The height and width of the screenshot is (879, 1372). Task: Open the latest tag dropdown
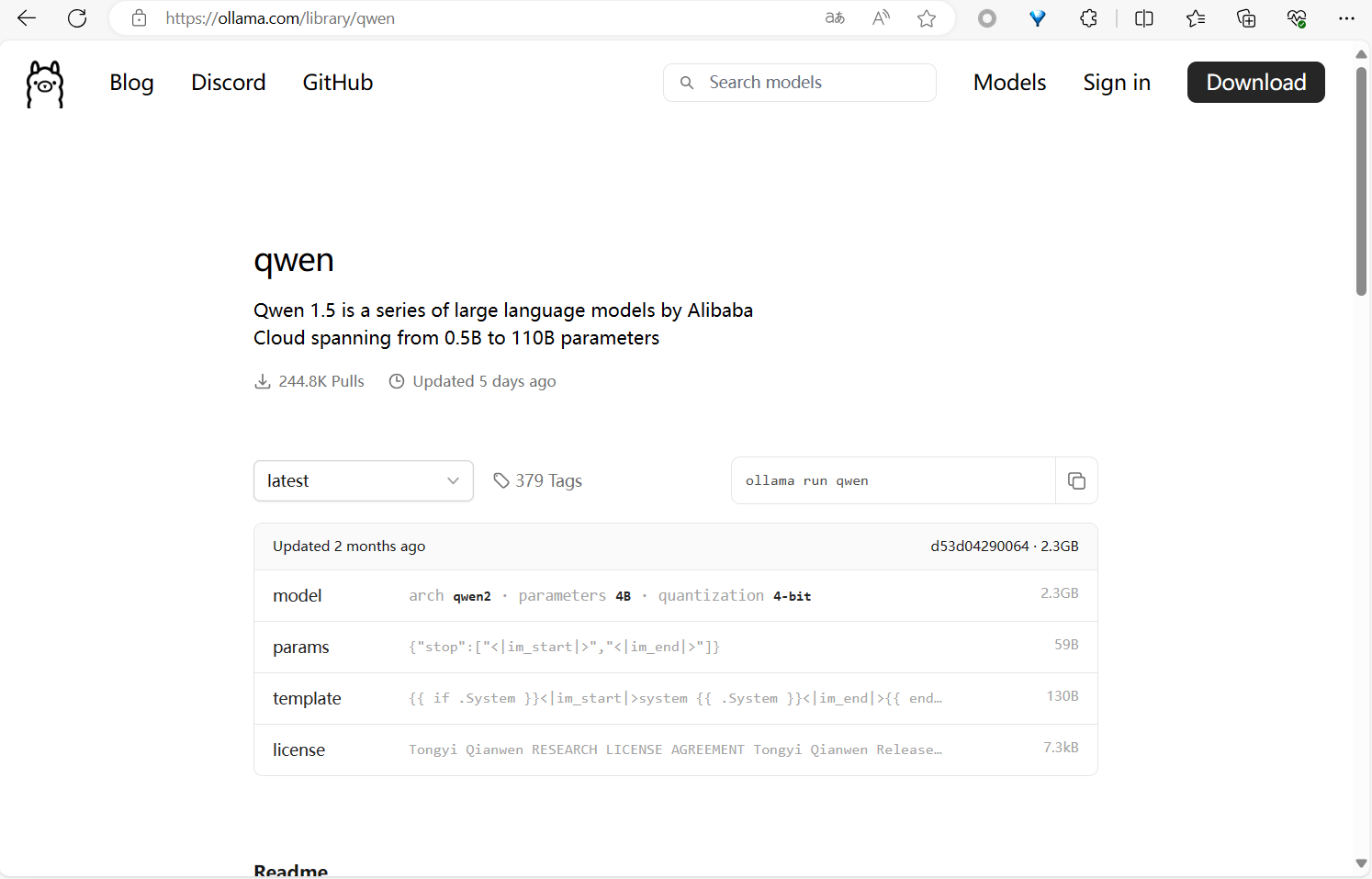pyautogui.click(x=363, y=481)
